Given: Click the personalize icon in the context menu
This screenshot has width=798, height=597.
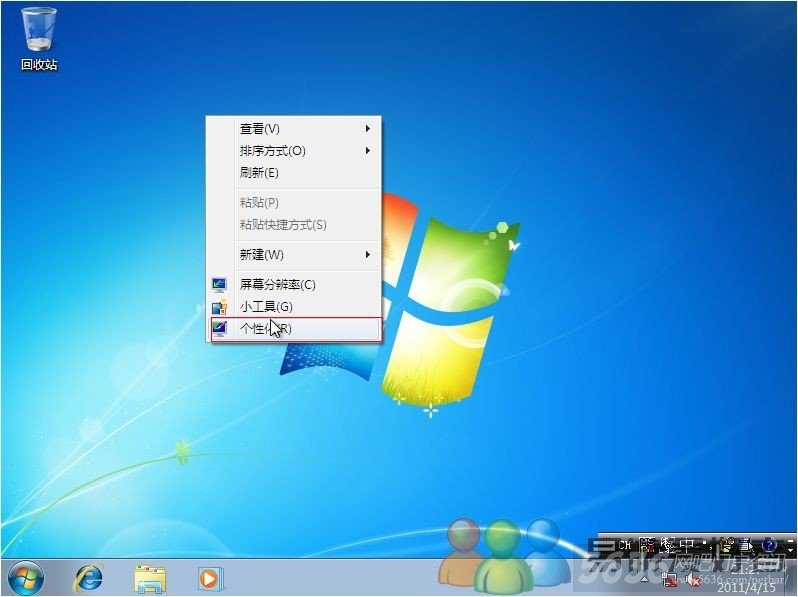Looking at the screenshot, I should coord(219,328).
